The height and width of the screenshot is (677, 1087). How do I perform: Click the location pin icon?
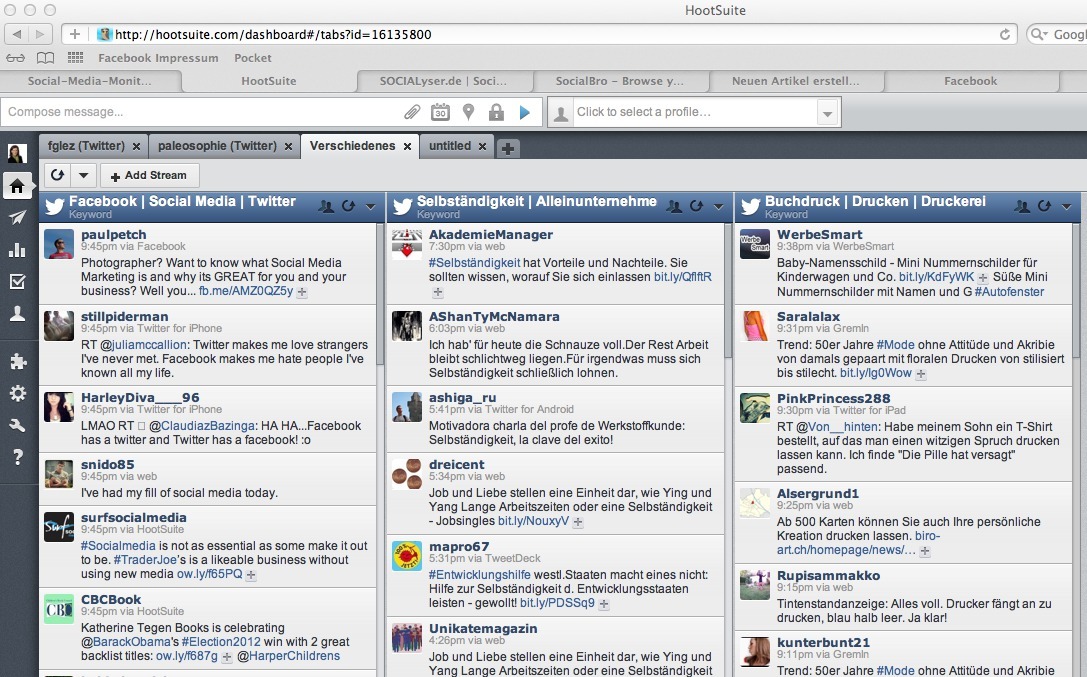468,112
